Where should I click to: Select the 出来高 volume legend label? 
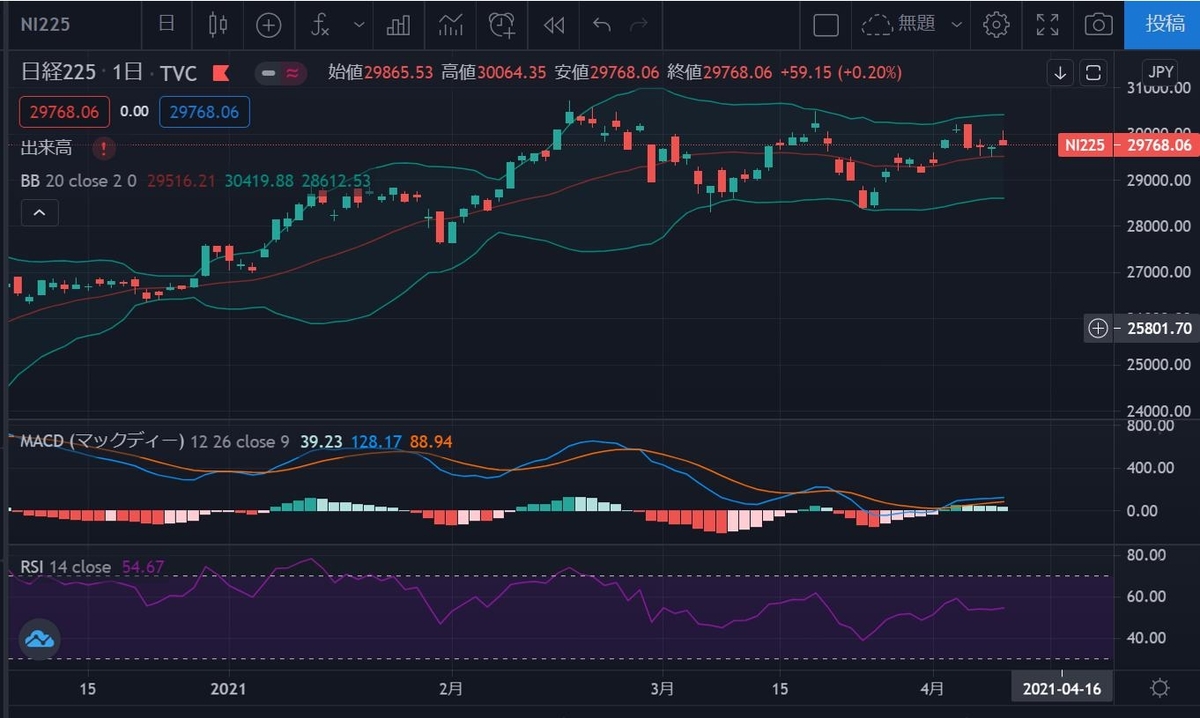(46, 148)
